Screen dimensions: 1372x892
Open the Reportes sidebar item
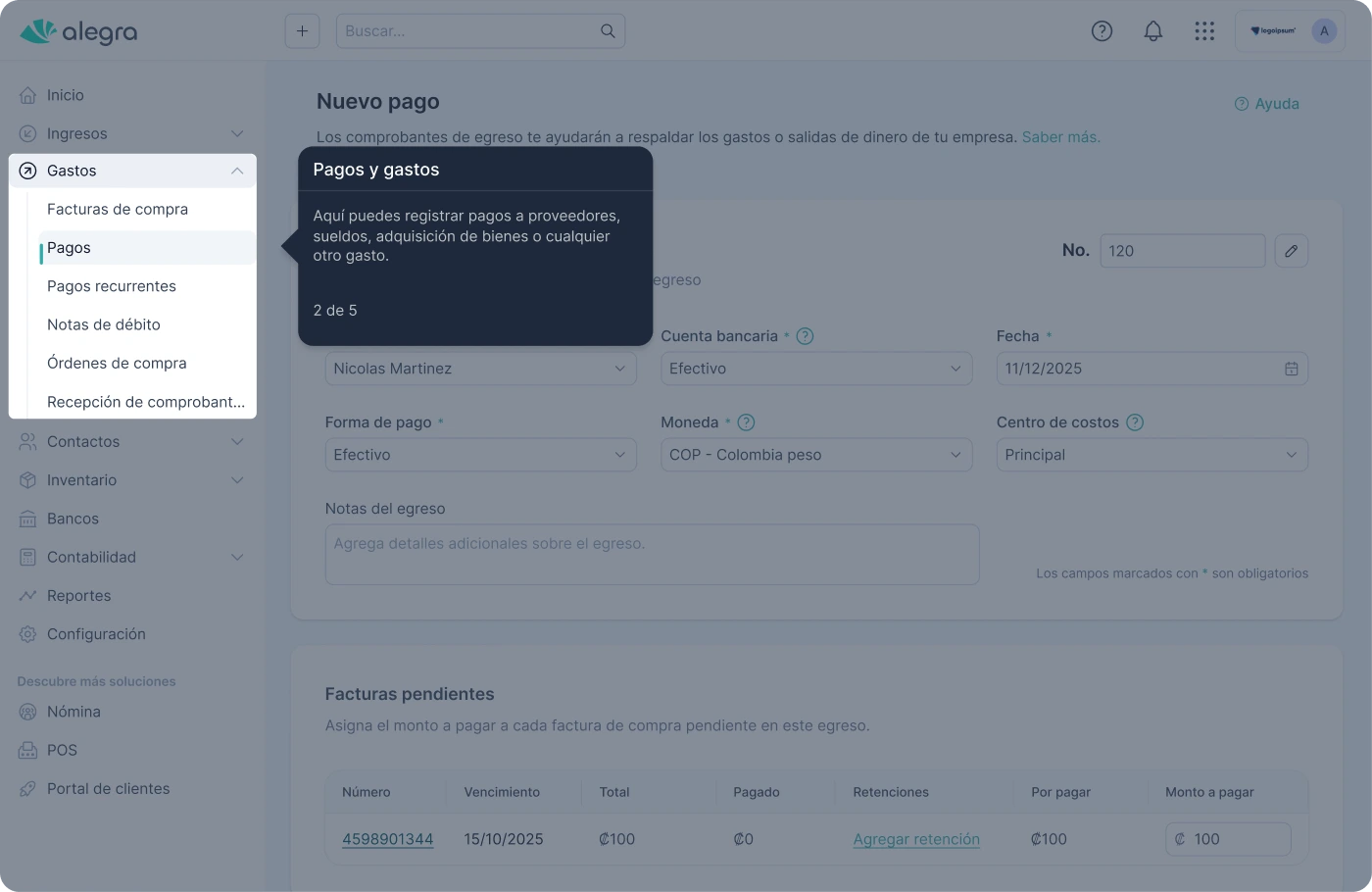78,596
